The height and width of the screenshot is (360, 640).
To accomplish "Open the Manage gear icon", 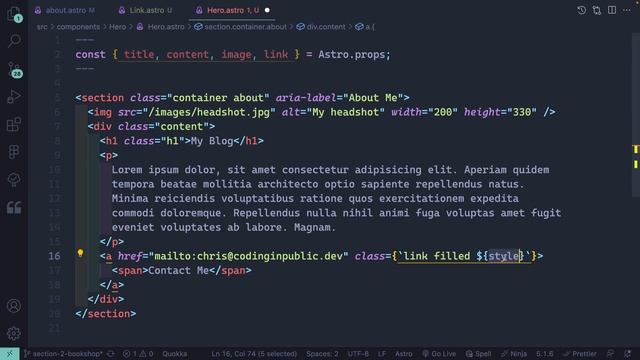I will [x=14, y=333].
